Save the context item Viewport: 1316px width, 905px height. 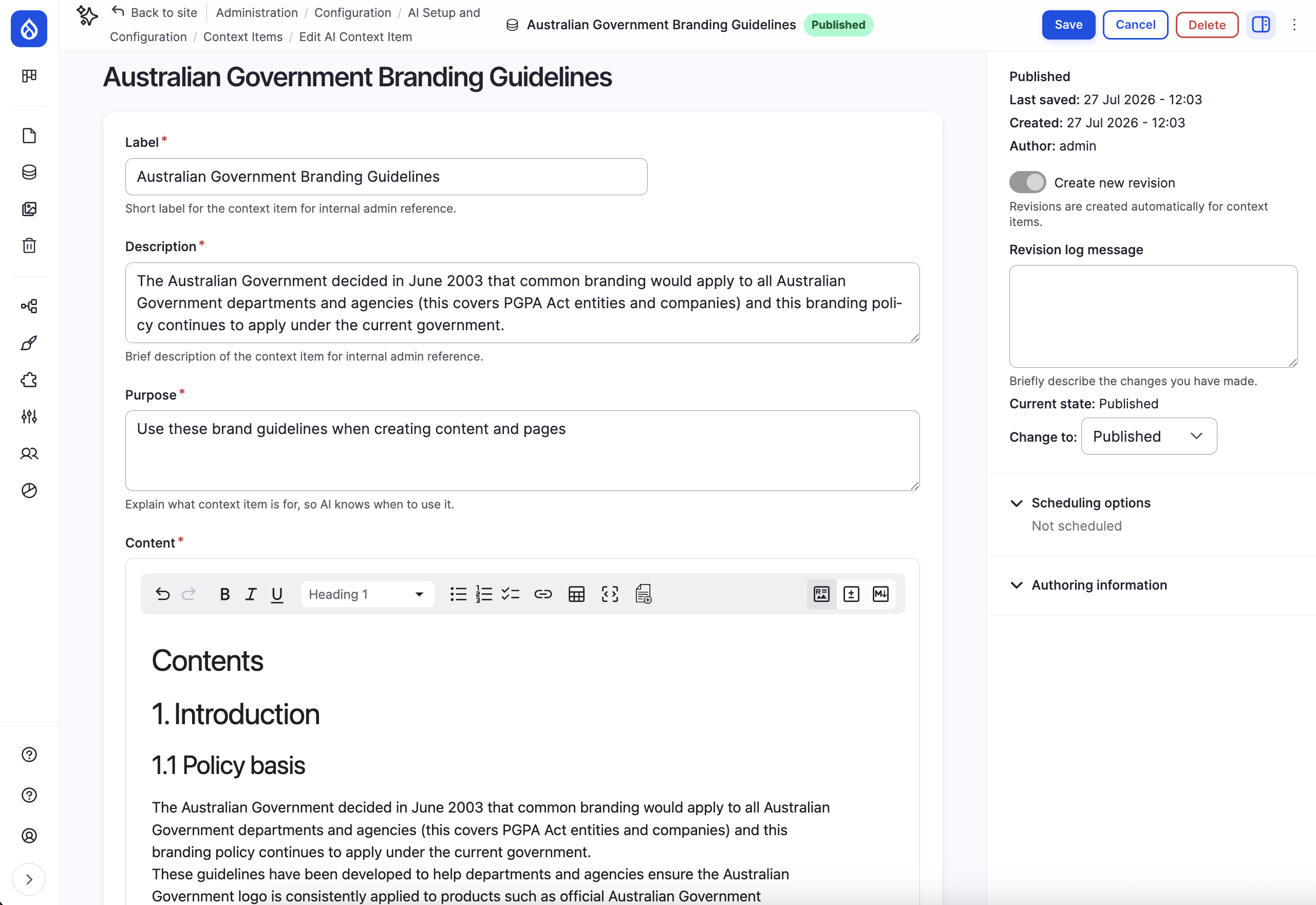tap(1068, 24)
